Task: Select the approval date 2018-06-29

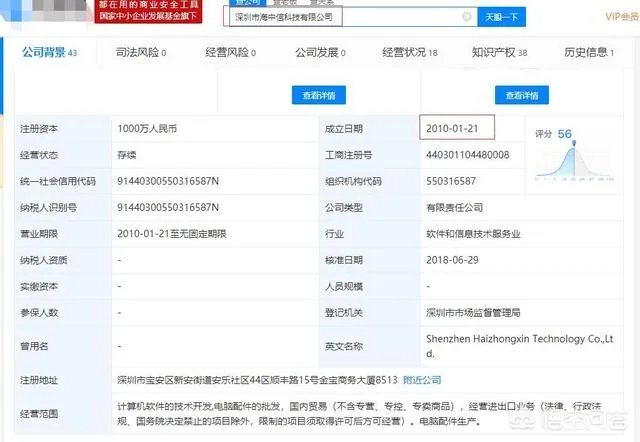Action: tap(452, 260)
